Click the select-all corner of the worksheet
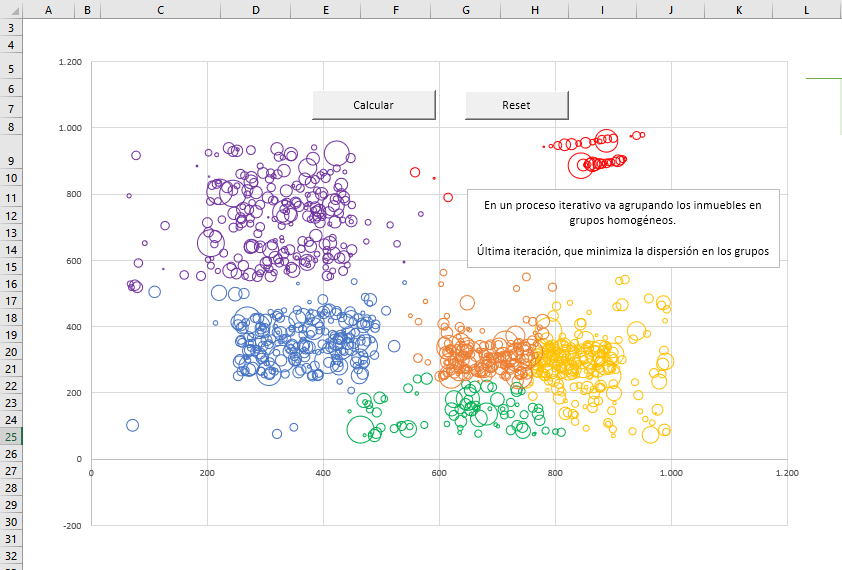842x570 pixels. pyautogui.click(x=11, y=9)
